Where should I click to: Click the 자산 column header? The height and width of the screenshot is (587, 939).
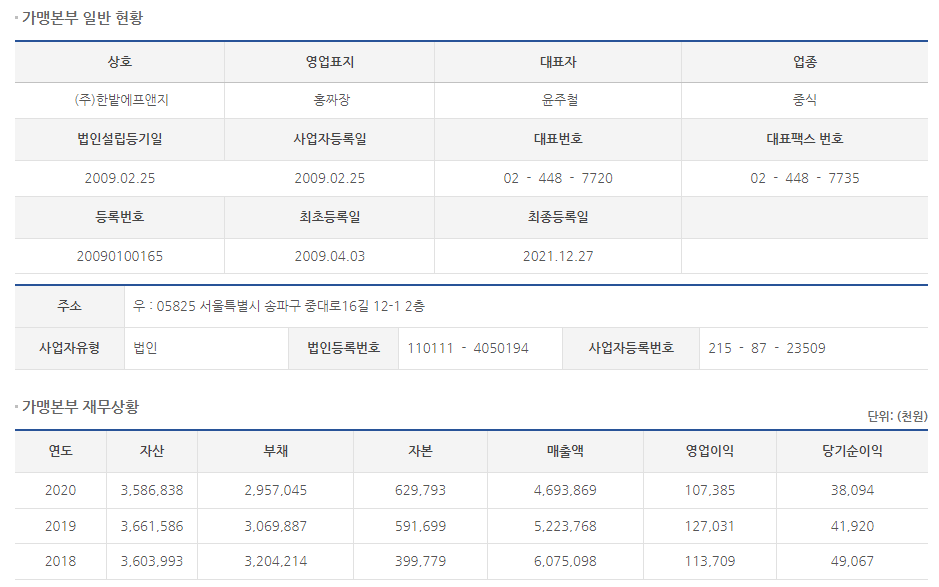pos(152,451)
